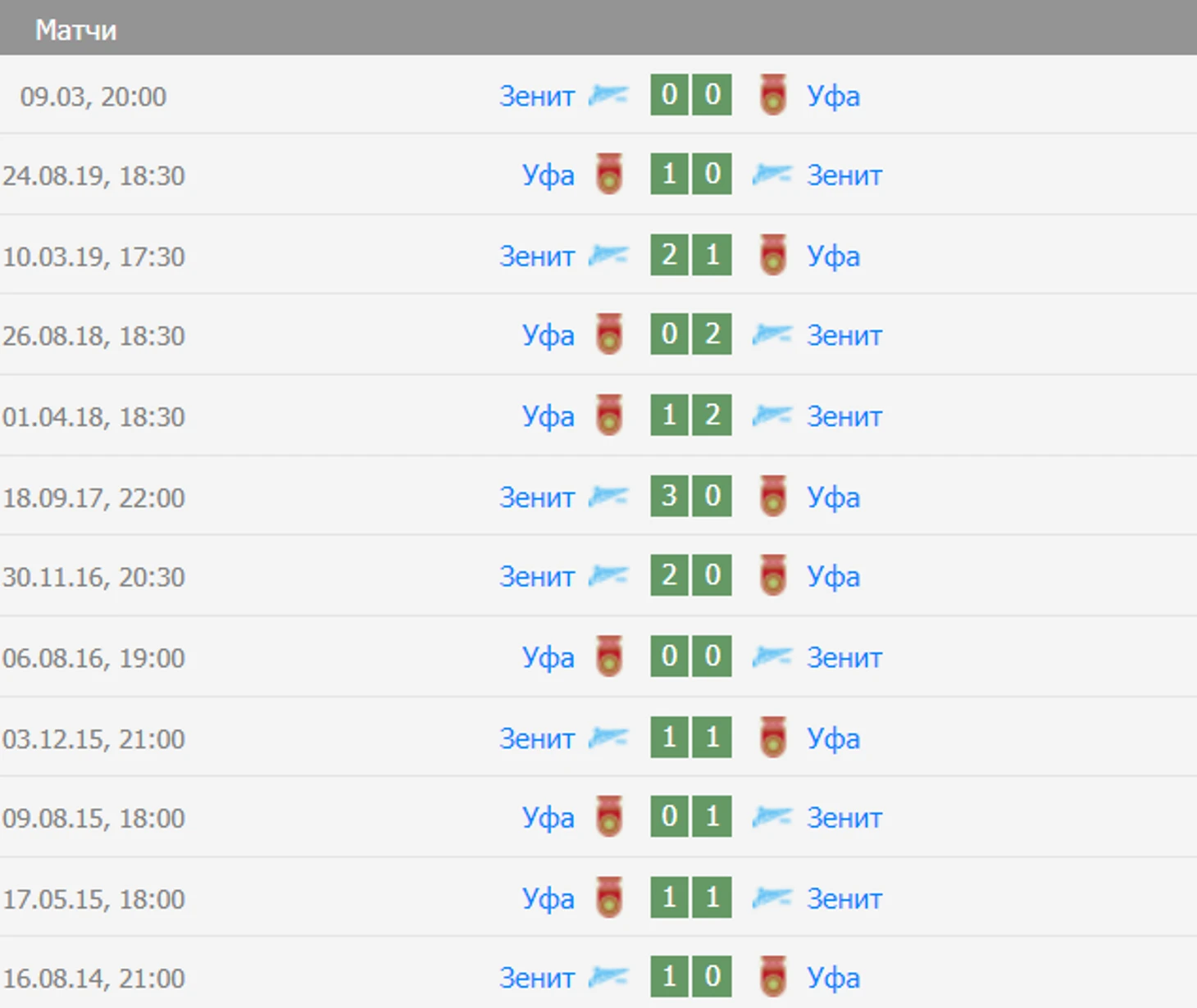This screenshot has height=1008, width=1197.
Task: Open the Зенит link in 24.08.19 row
Action: click(844, 175)
